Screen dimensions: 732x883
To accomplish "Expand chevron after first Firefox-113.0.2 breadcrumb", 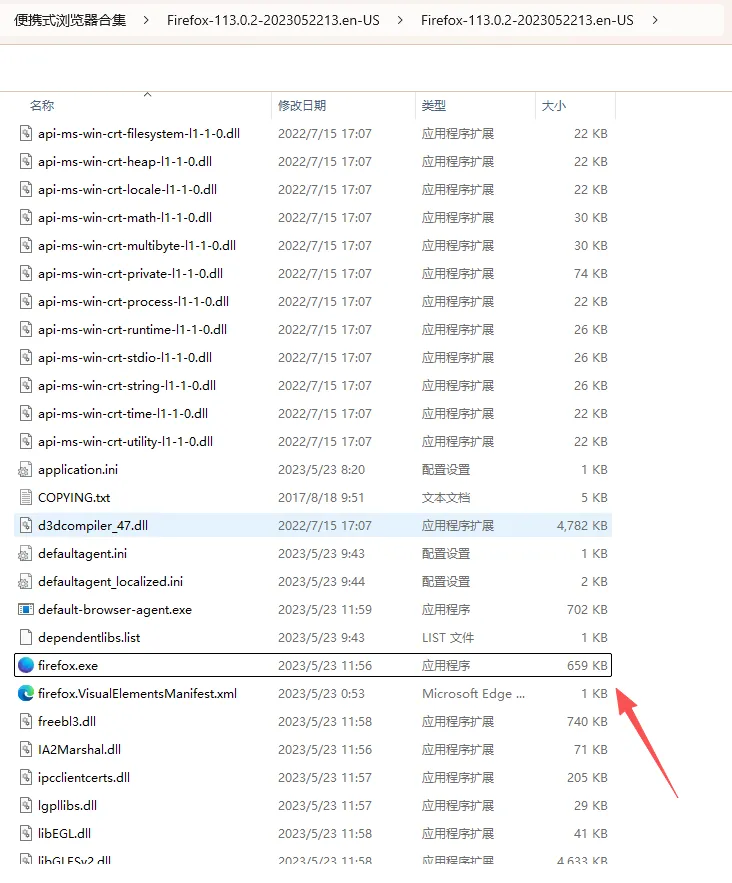I will (x=400, y=20).
